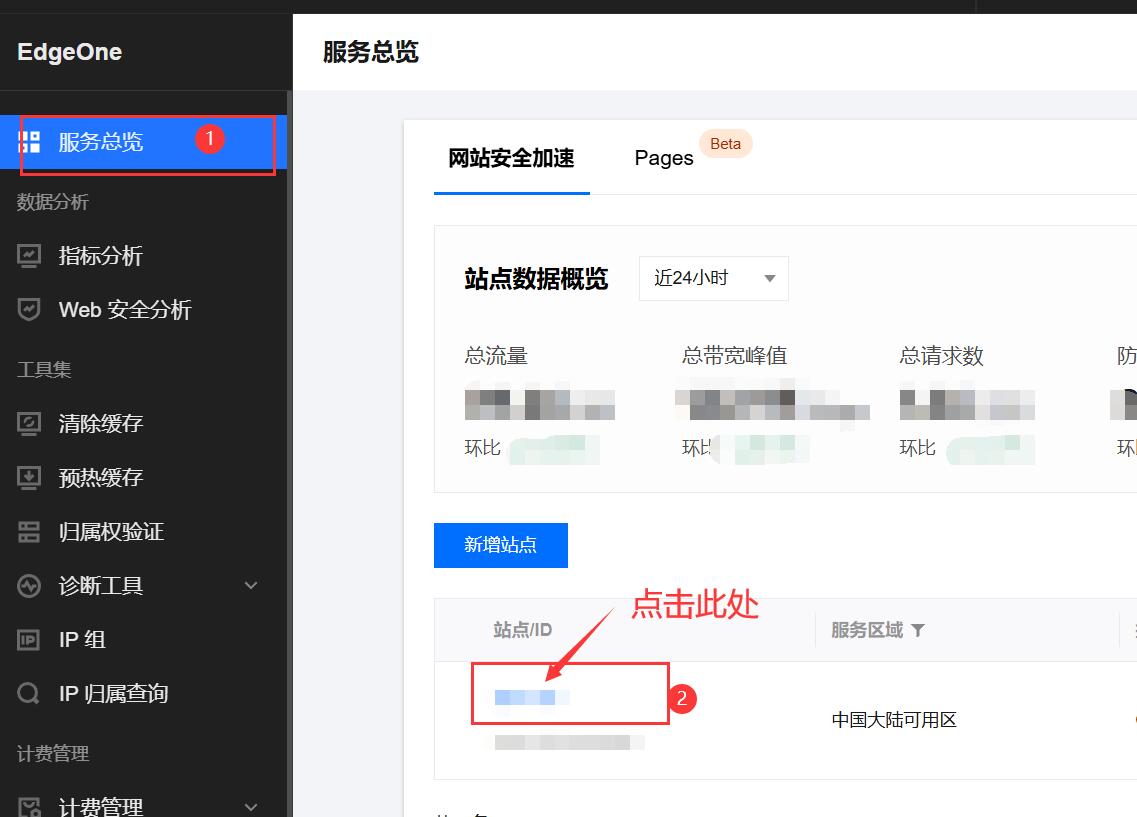Click the 服务总览 grid icon in sidebar
This screenshot has width=1137, height=817.
pos(29,142)
